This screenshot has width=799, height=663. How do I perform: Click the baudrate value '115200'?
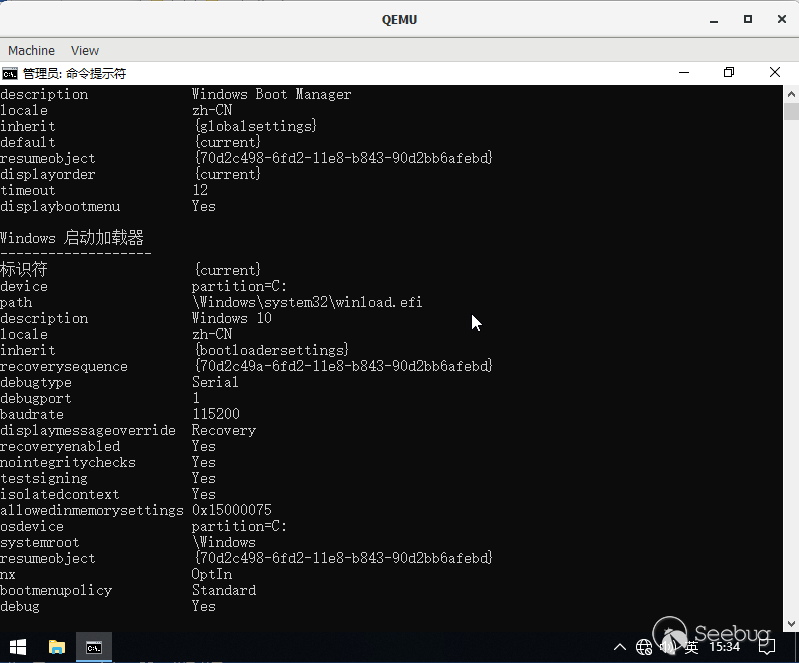[x=216, y=414]
